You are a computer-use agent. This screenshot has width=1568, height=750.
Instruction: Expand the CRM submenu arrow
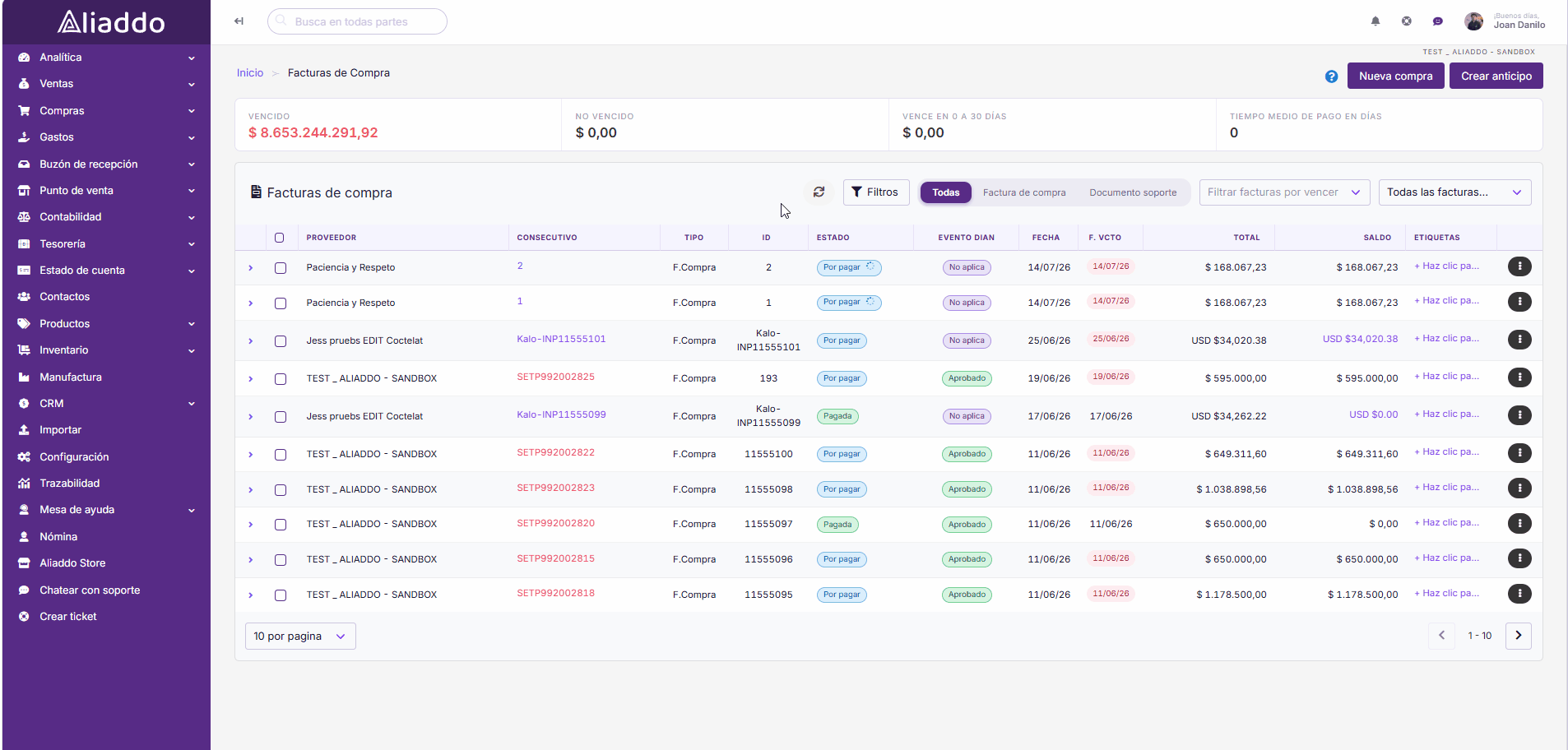192,404
